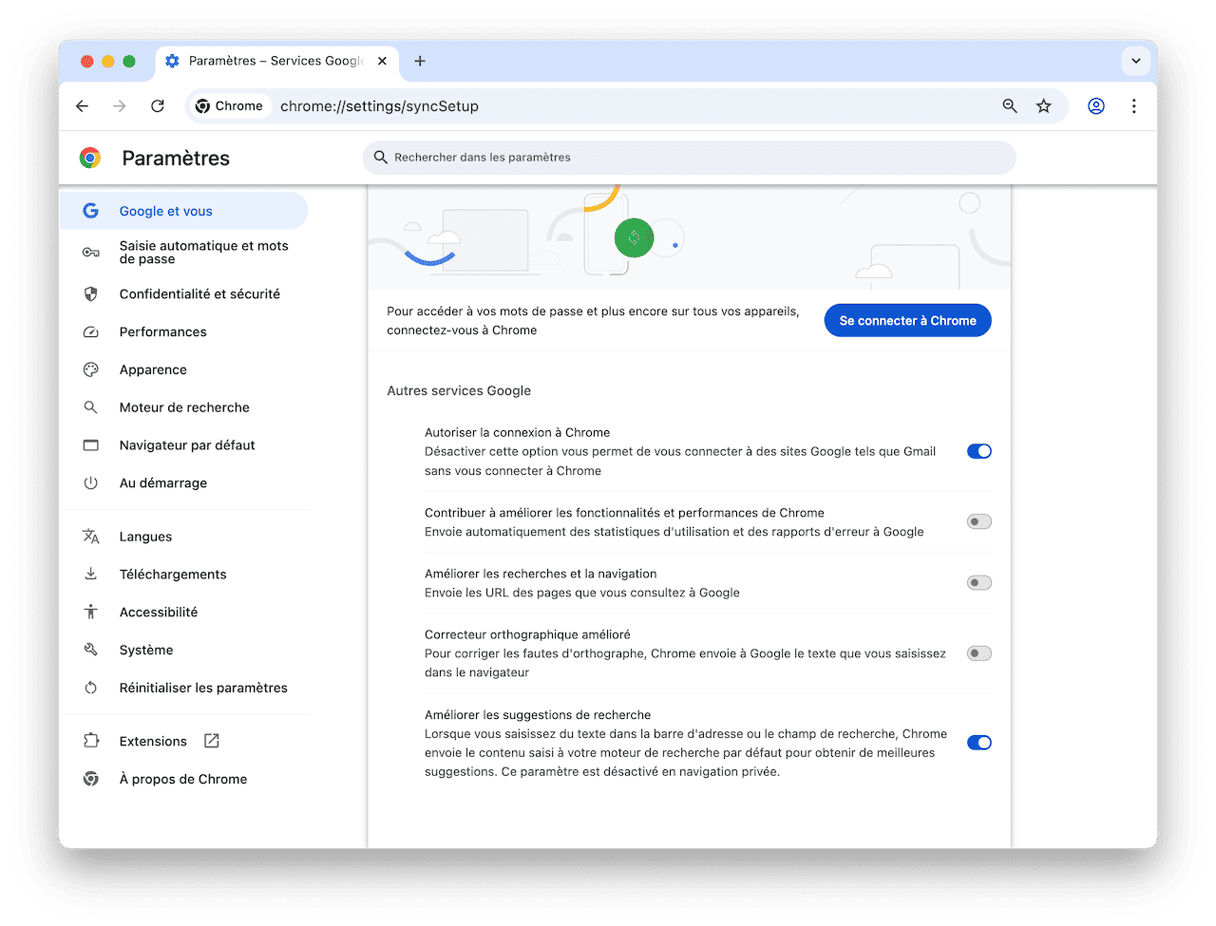Click "Se connecter à Chrome" button
This screenshot has width=1216, height=926.
coord(907,321)
